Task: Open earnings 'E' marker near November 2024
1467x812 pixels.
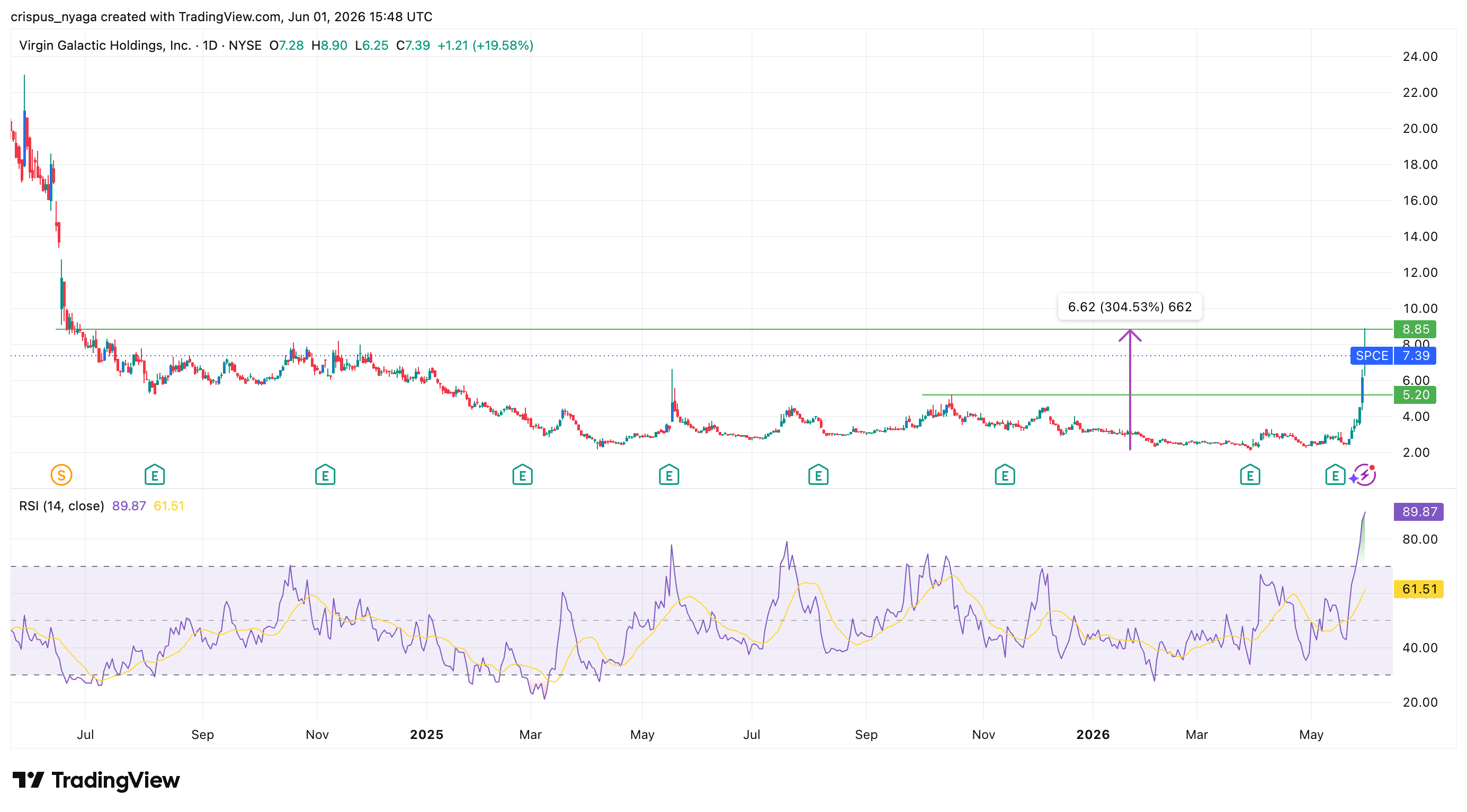Action: (x=325, y=475)
